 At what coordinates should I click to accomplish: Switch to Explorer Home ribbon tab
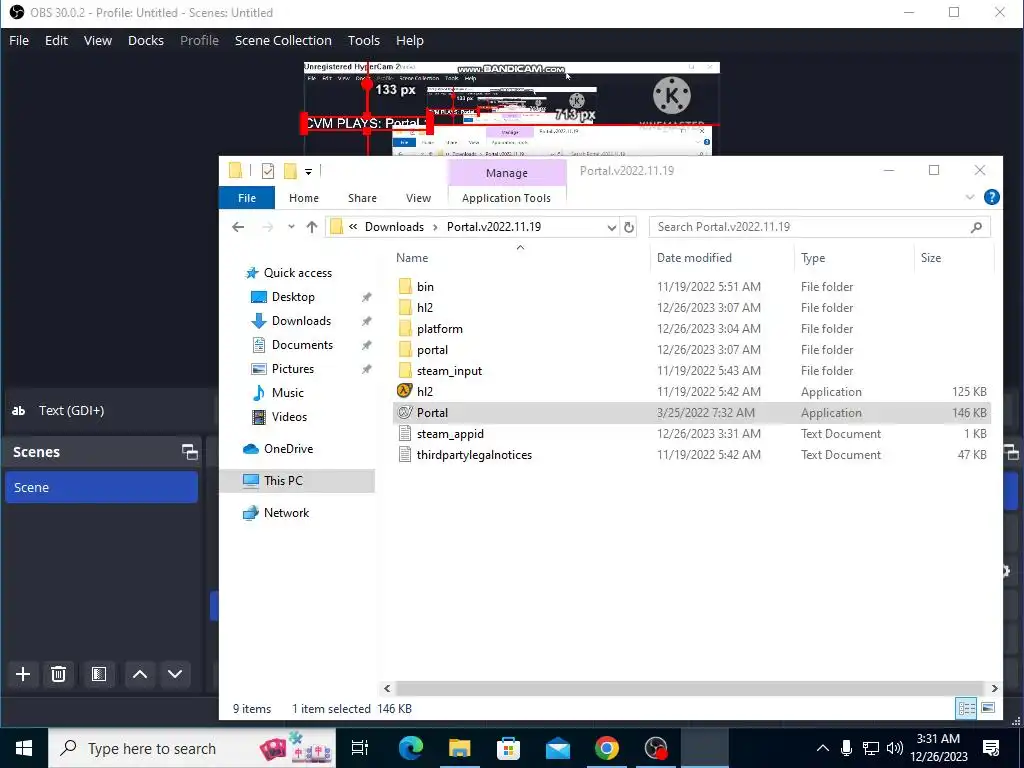[x=304, y=198]
